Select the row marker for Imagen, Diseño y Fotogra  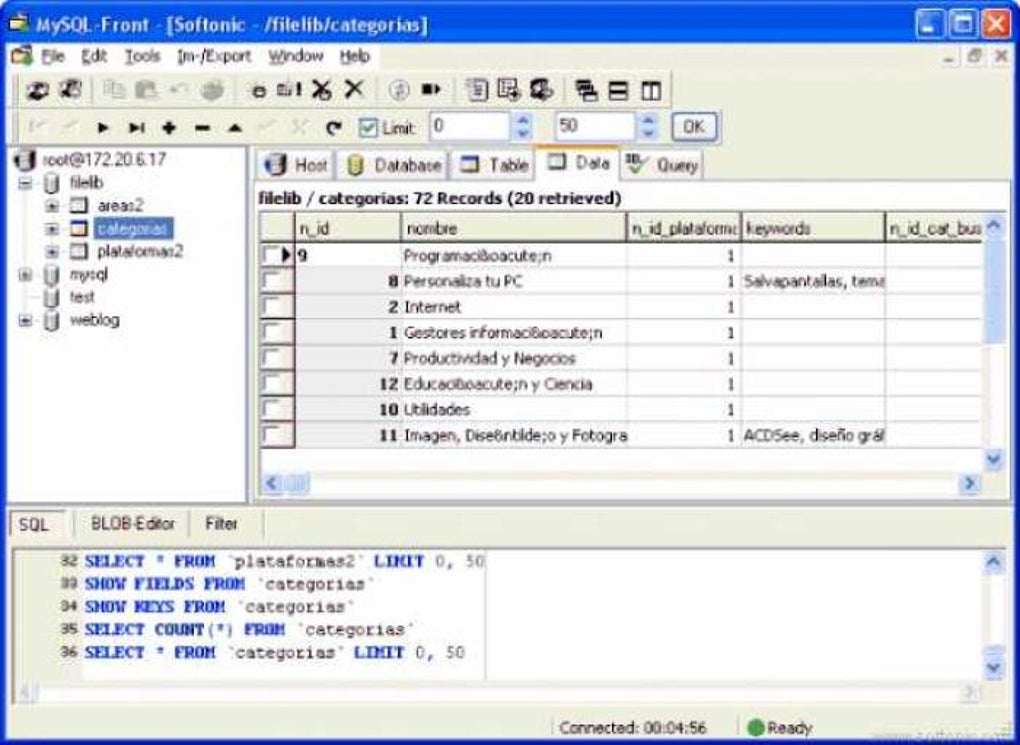click(x=276, y=435)
